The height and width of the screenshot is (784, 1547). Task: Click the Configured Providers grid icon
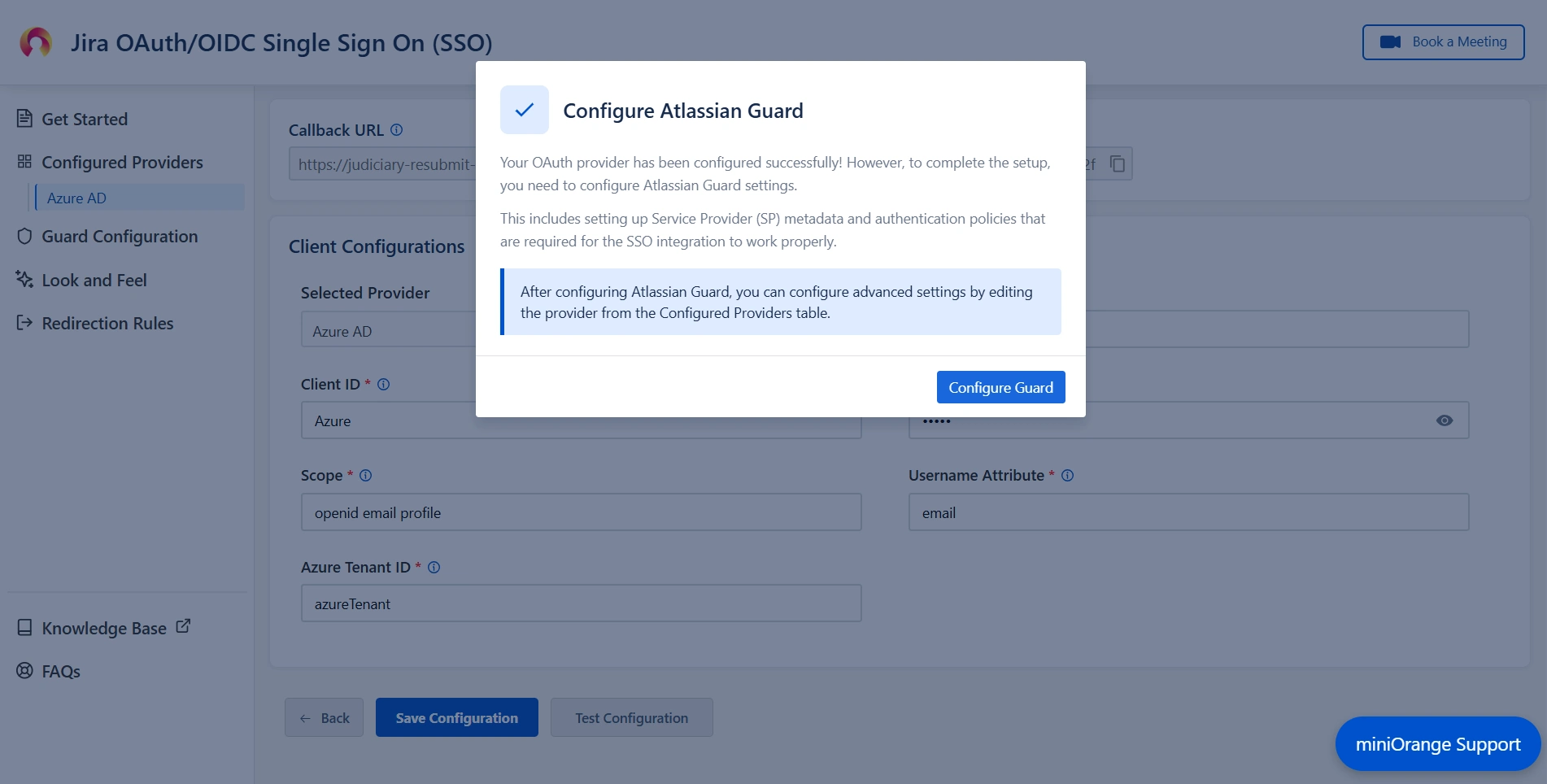point(24,162)
